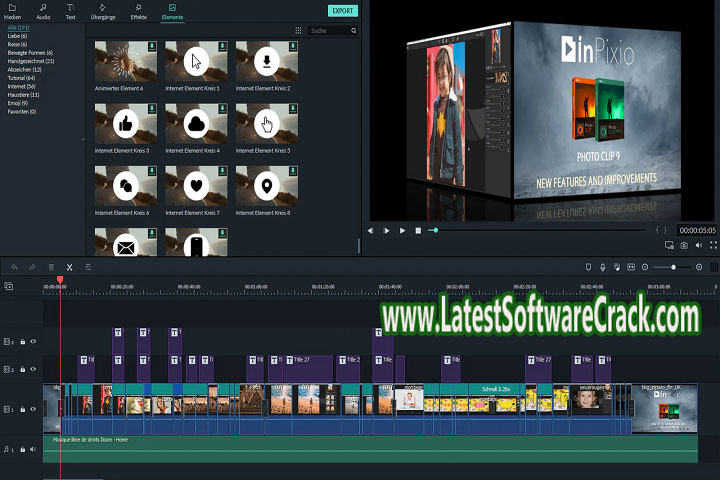720x480 pixels.
Task: Go to the Übergänge transitions tab
Action: [x=103, y=12]
